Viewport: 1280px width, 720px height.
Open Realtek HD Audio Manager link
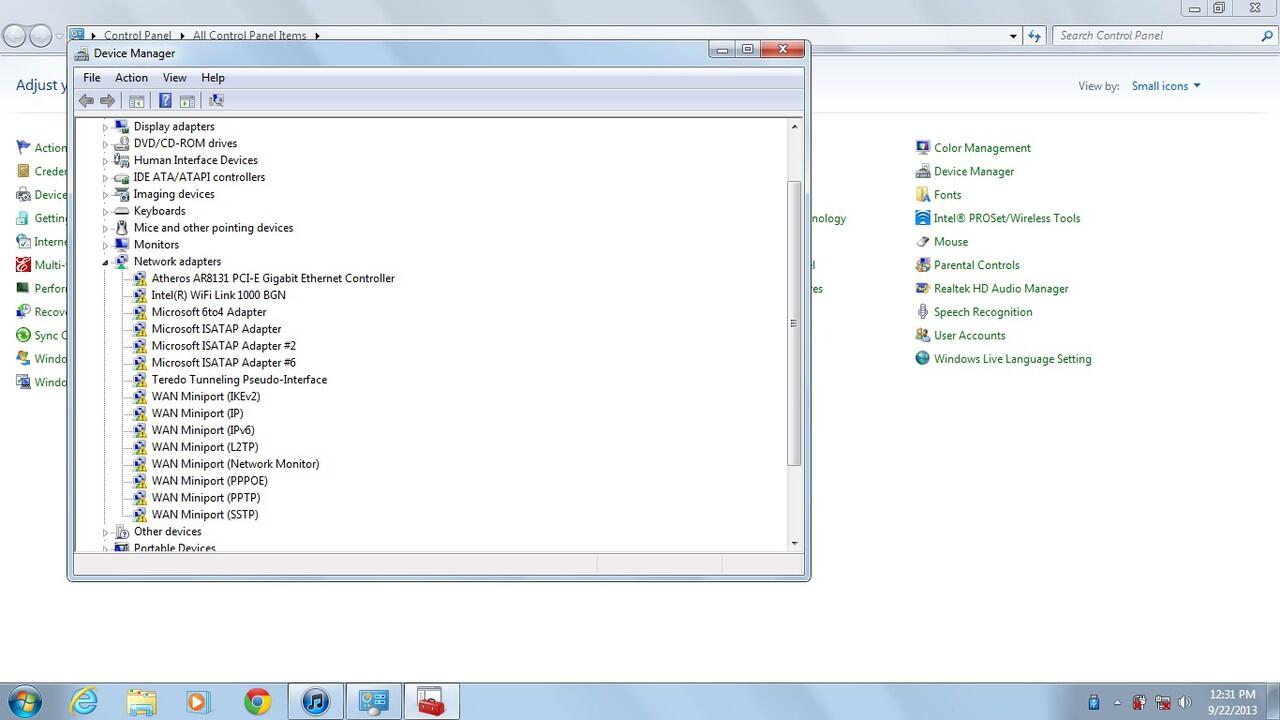pyautogui.click(x=1001, y=288)
